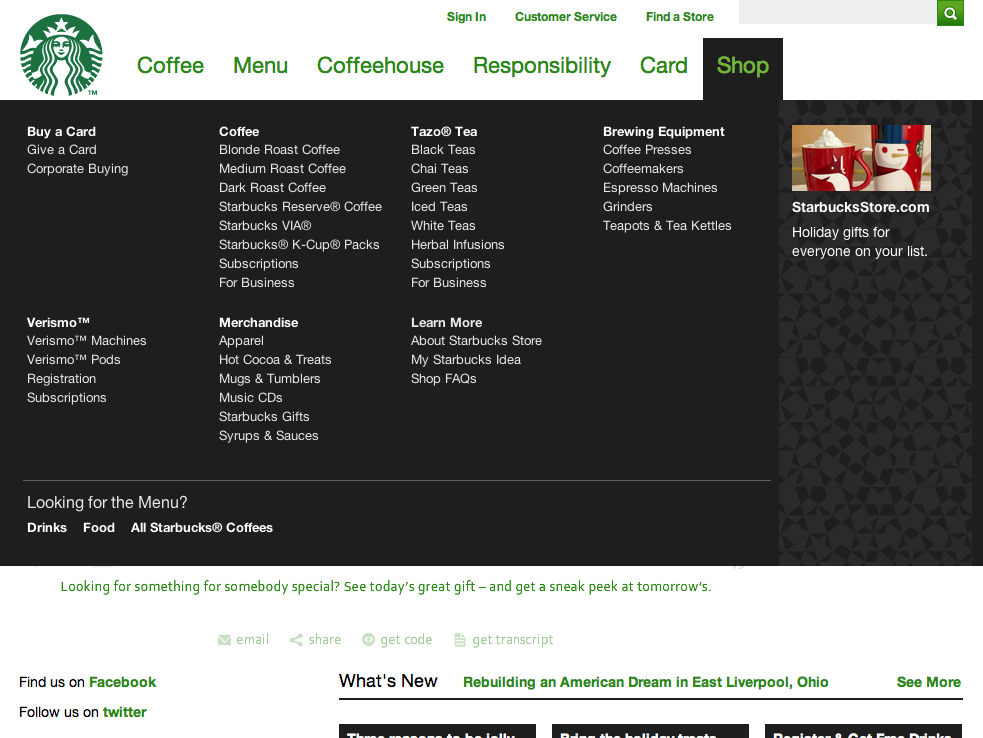Image resolution: width=983 pixels, height=738 pixels.
Task: Open the Coffee main menu
Action: point(170,66)
